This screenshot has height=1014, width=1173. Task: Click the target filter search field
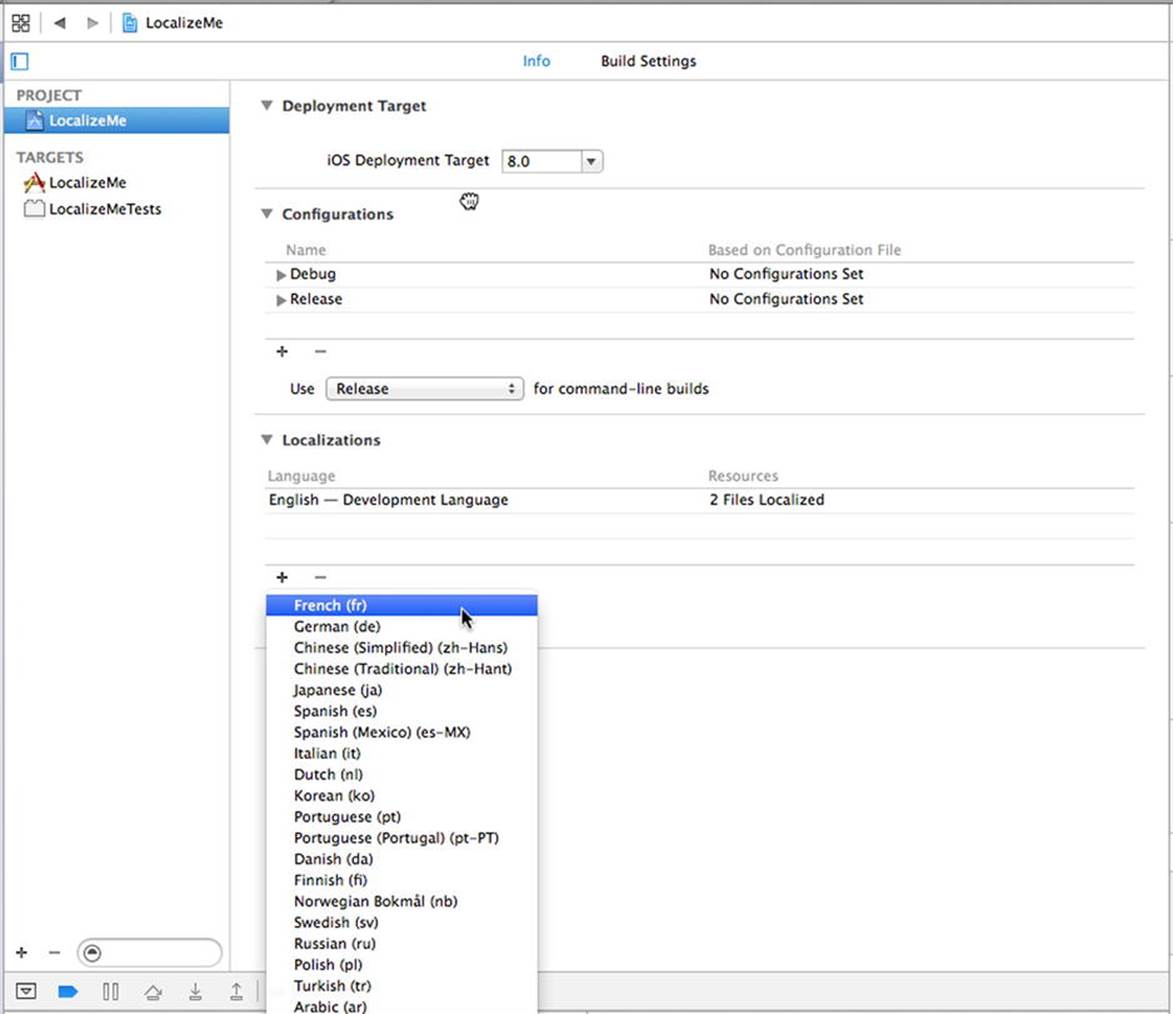150,953
